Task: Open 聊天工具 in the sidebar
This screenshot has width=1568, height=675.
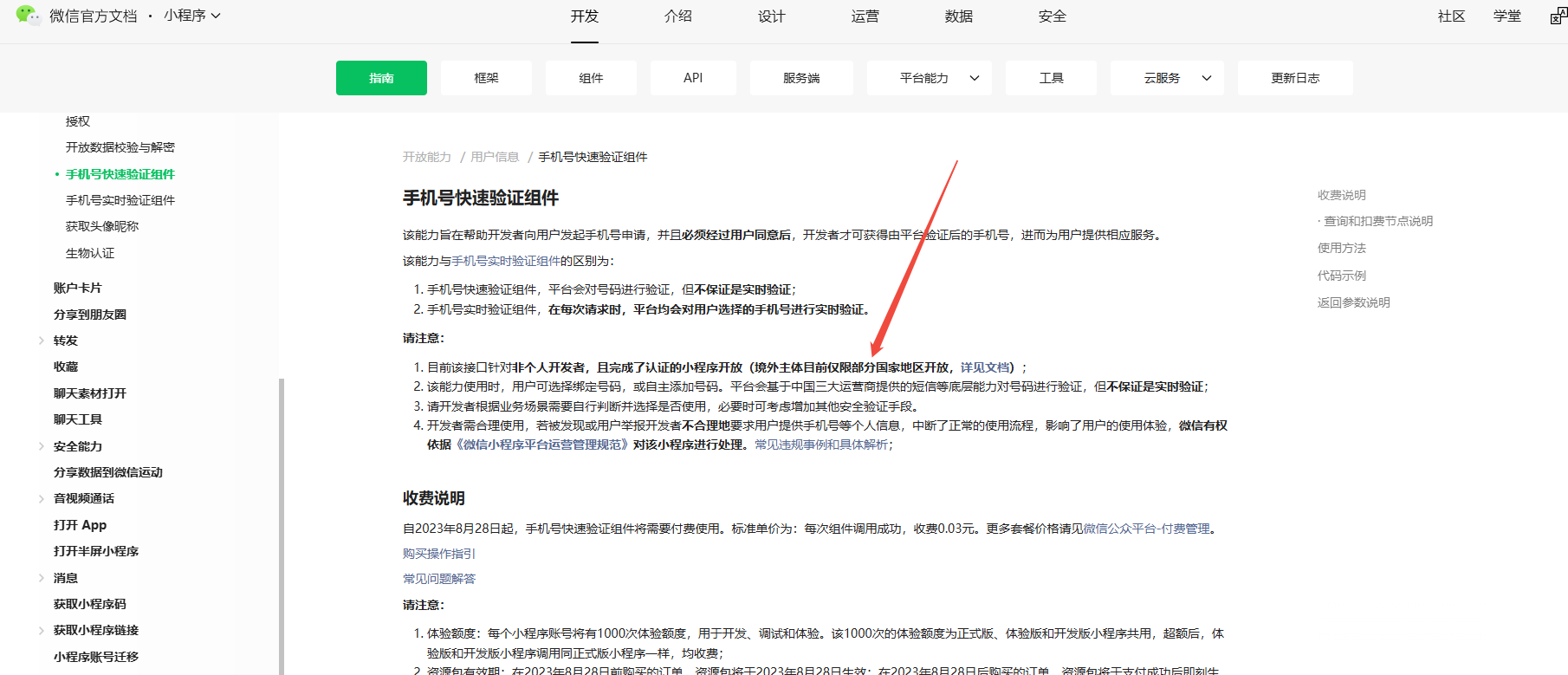Action: [78, 419]
